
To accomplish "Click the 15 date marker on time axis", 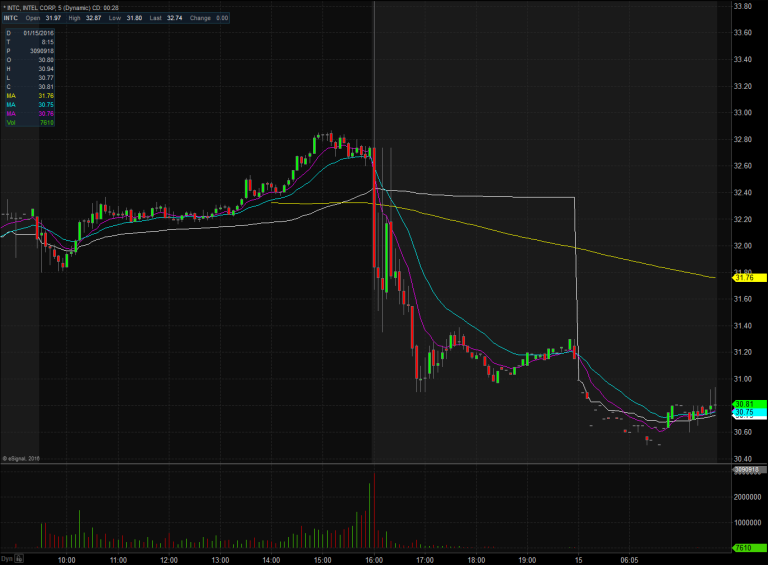I will point(578,559).
